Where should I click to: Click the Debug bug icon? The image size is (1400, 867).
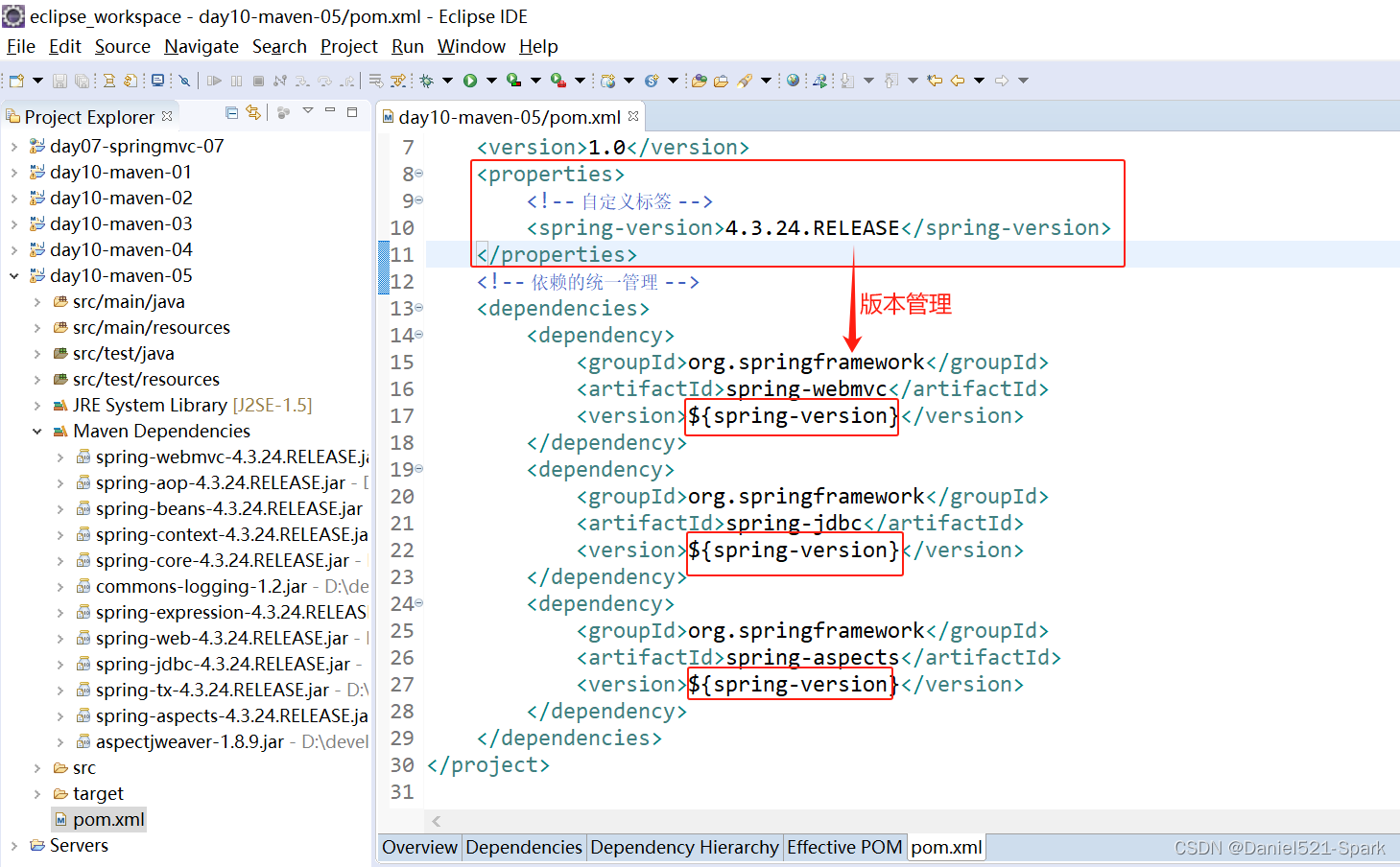click(x=426, y=81)
